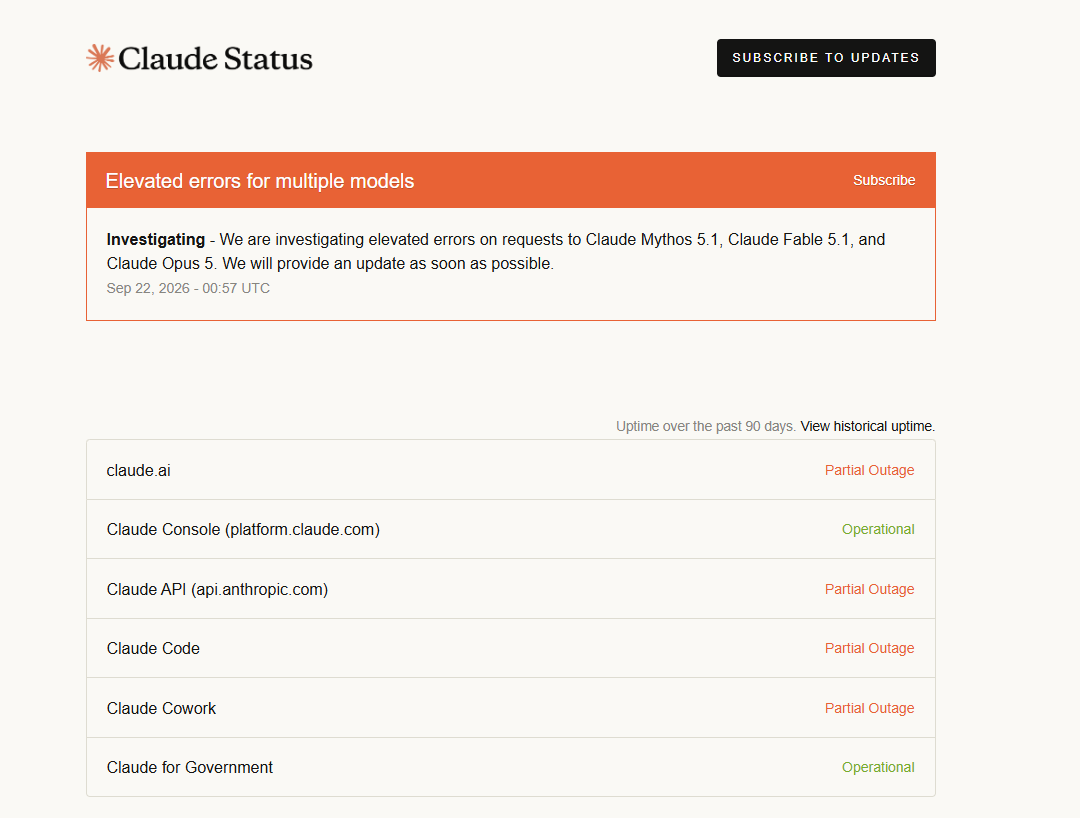The image size is (1080, 818).
Task: Open View historical uptime link
Action: pyautogui.click(x=867, y=426)
